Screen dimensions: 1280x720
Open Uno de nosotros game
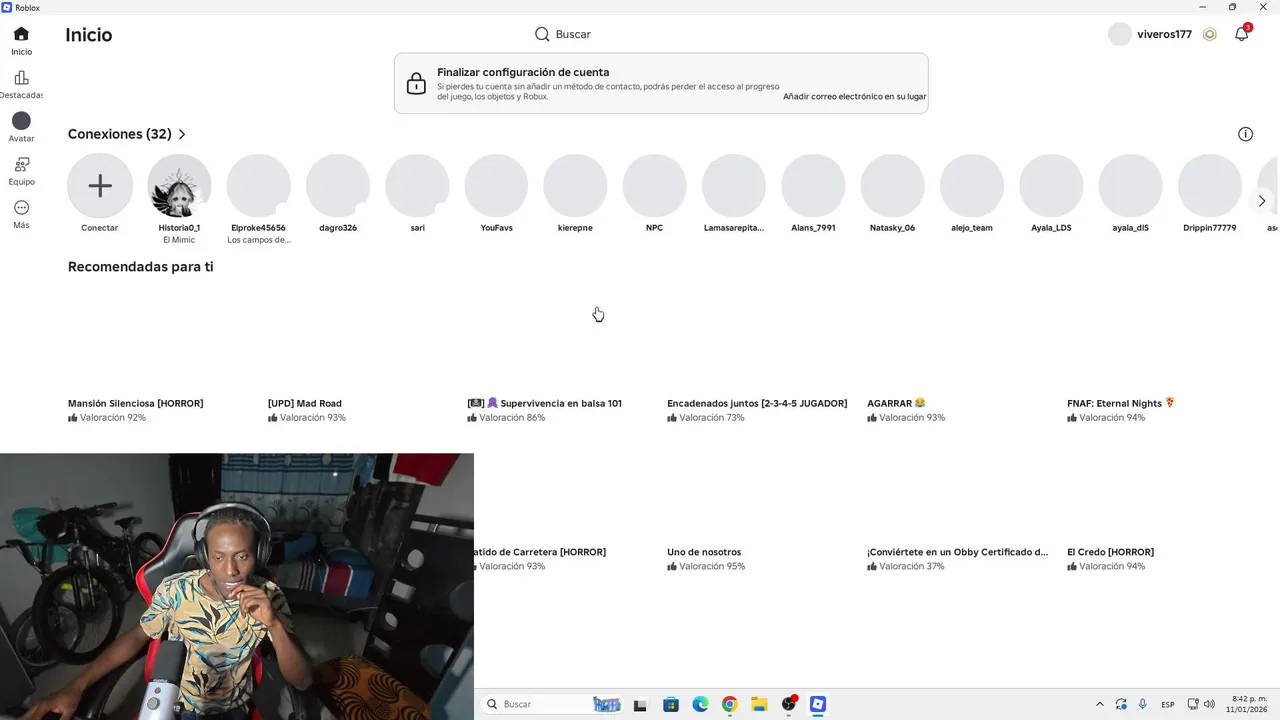click(x=704, y=552)
